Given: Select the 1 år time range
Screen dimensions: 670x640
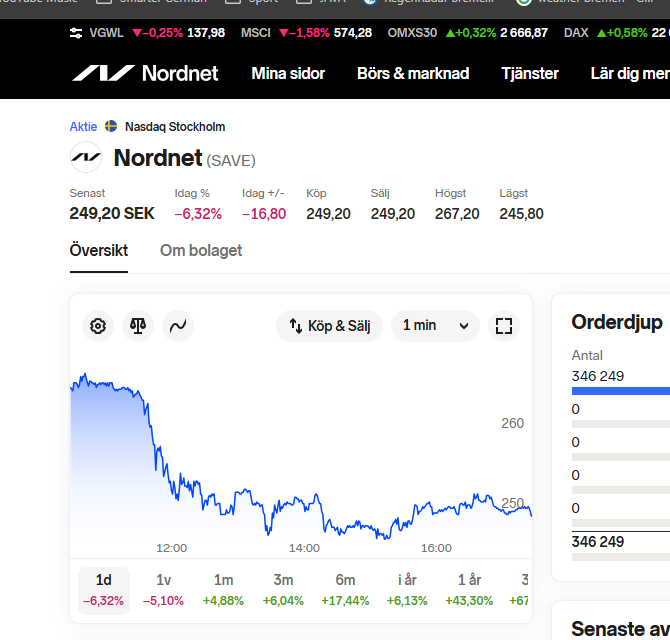Looking at the screenshot, I should point(469,589).
